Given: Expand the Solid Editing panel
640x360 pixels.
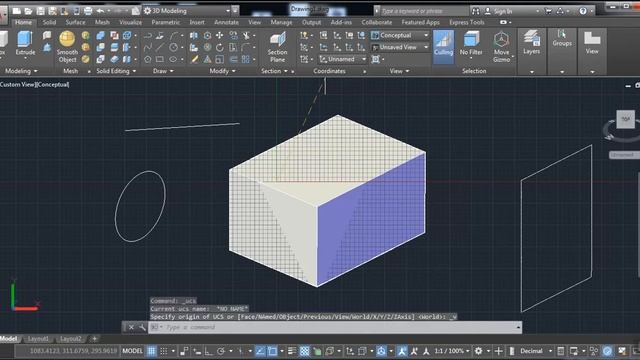Looking at the screenshot, I should [x=116, y=71].
